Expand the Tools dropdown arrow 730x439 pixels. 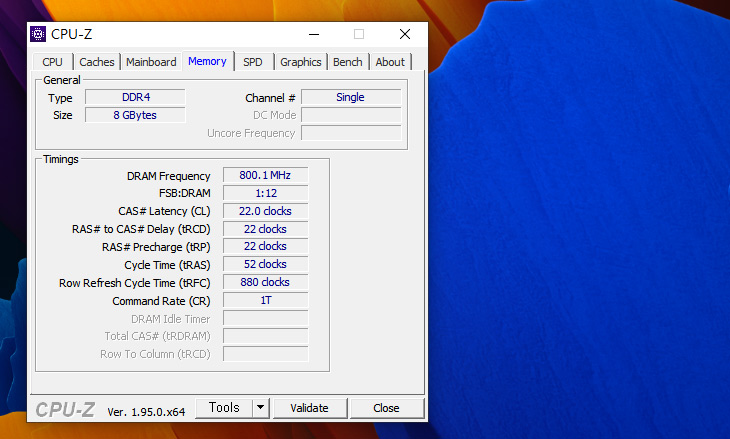tap(261, 408)
